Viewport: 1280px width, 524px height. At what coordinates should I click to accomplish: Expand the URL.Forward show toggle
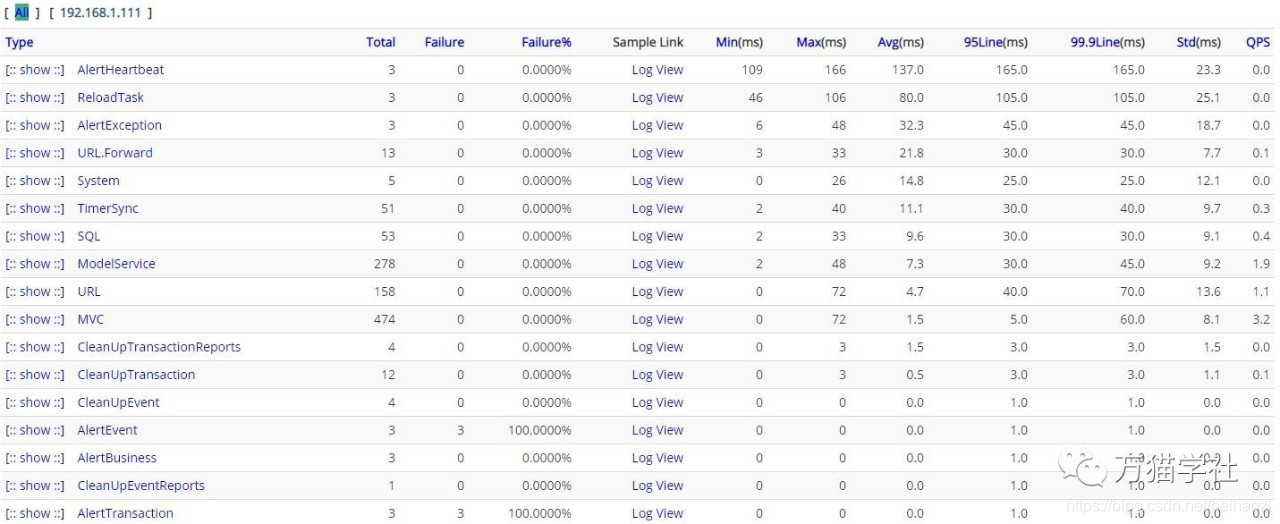click(x=35, y=153)
